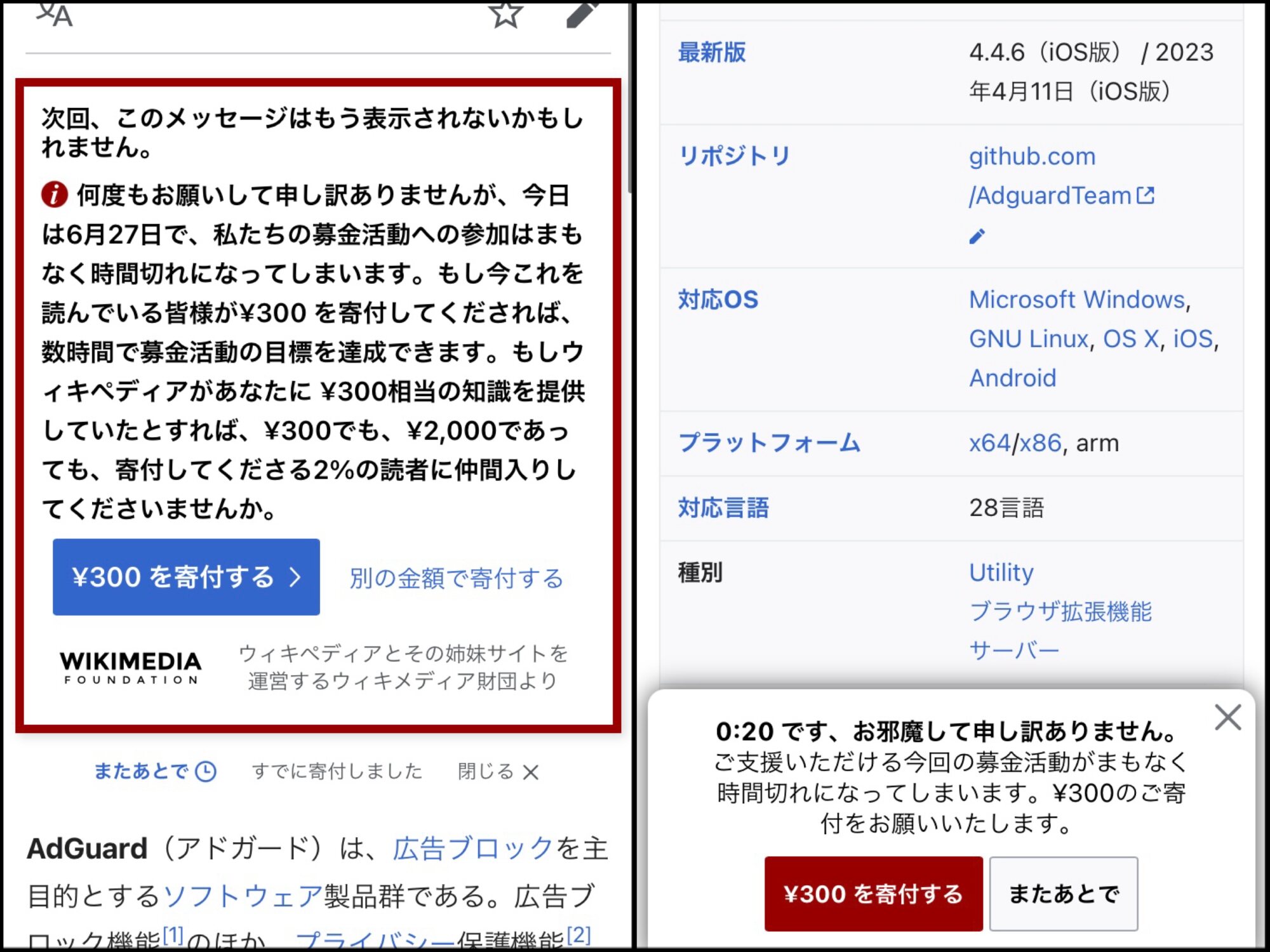Screen dimensions: 1270x952
Task: Tap the 種別 row label
Action: tap(700, 572)
